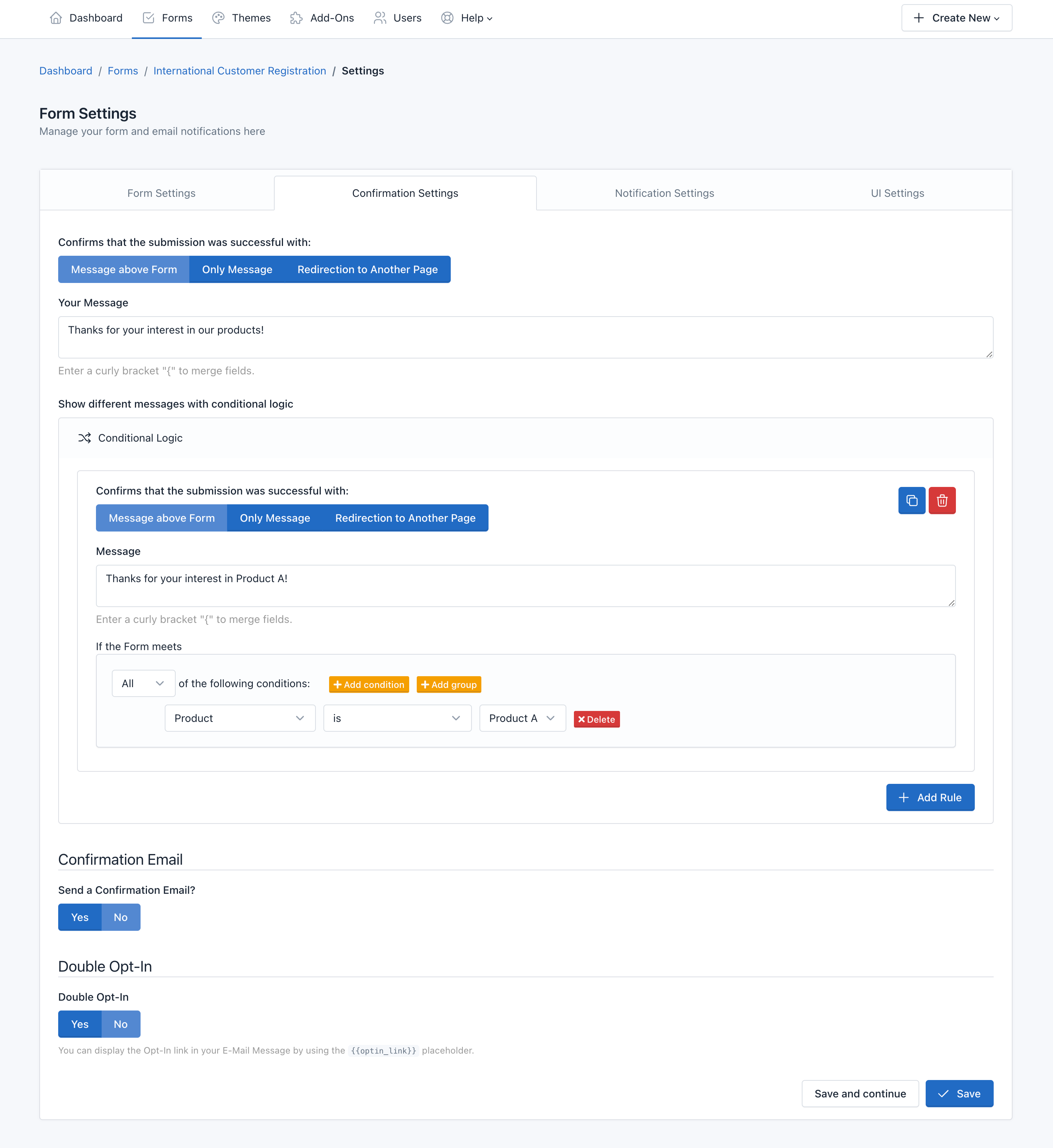Click the duplicate/copy rule icon
The height and width of the screenshot is (1148, 1053).
[911, 500]
